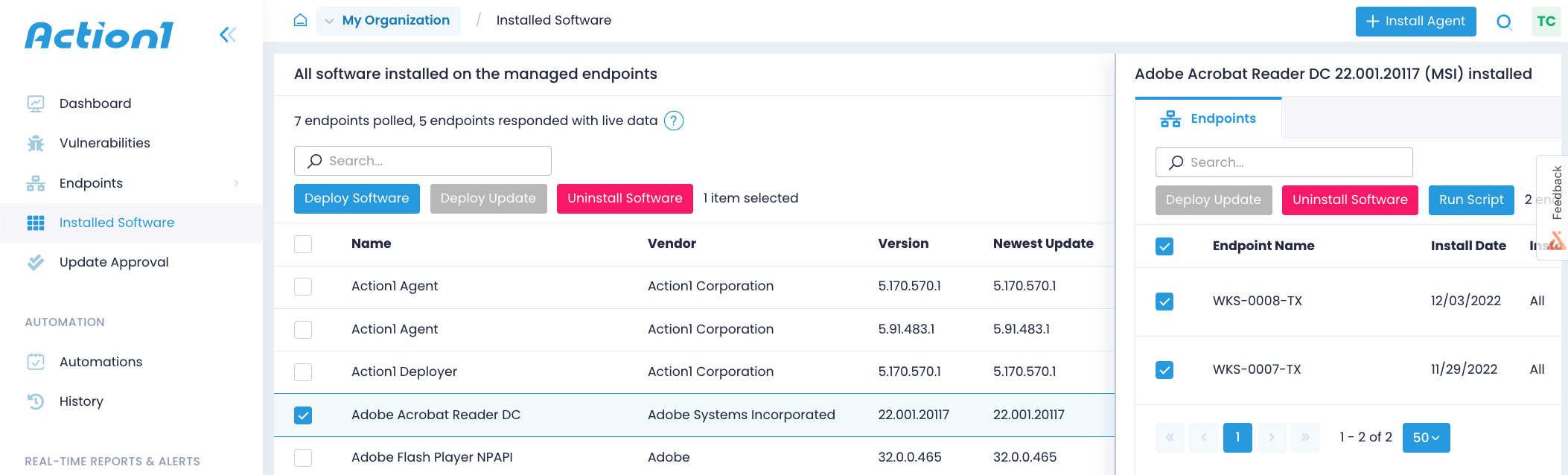Click the Install Agent button
1568x475 pixels.
[x=1415, y=22]
